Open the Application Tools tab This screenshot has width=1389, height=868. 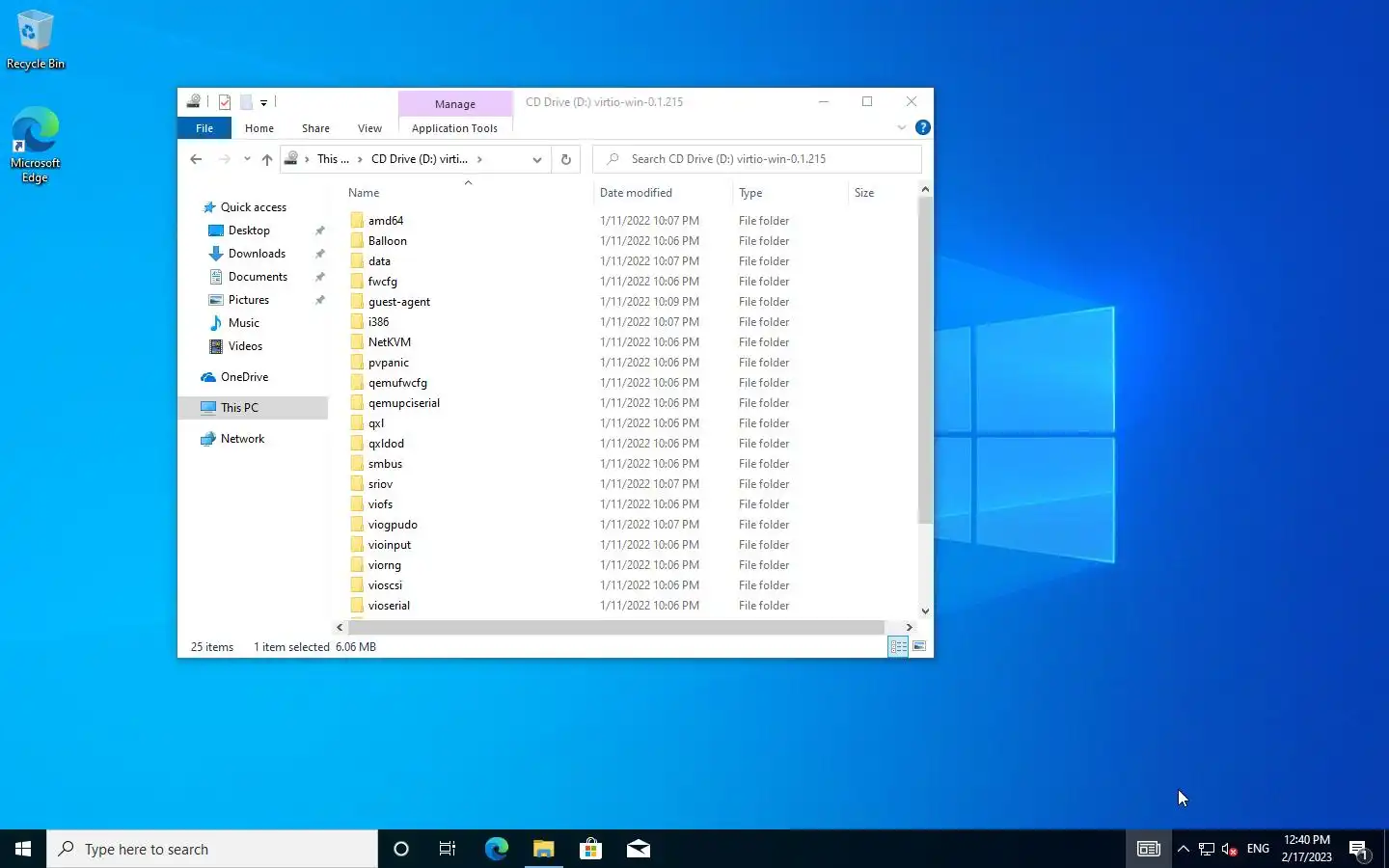[x=454, y=128]
